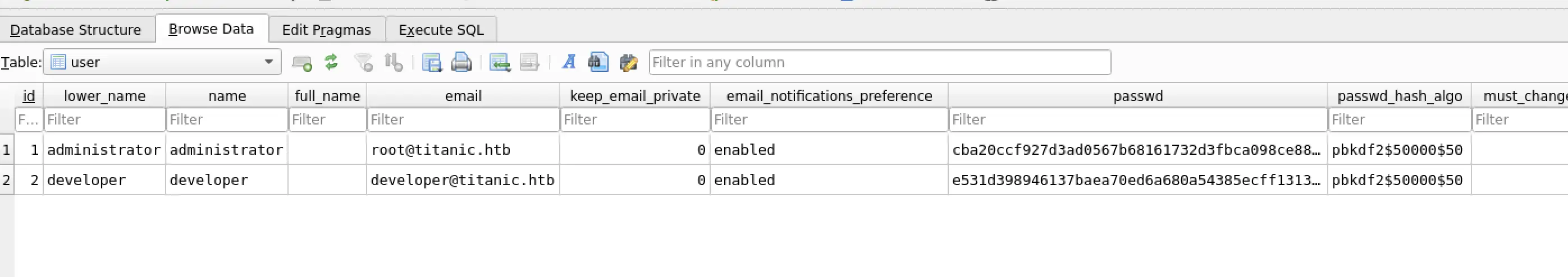Expand the Table selector showing user
The height and width of the screenshot is (277, 1568).
point(162,62)
